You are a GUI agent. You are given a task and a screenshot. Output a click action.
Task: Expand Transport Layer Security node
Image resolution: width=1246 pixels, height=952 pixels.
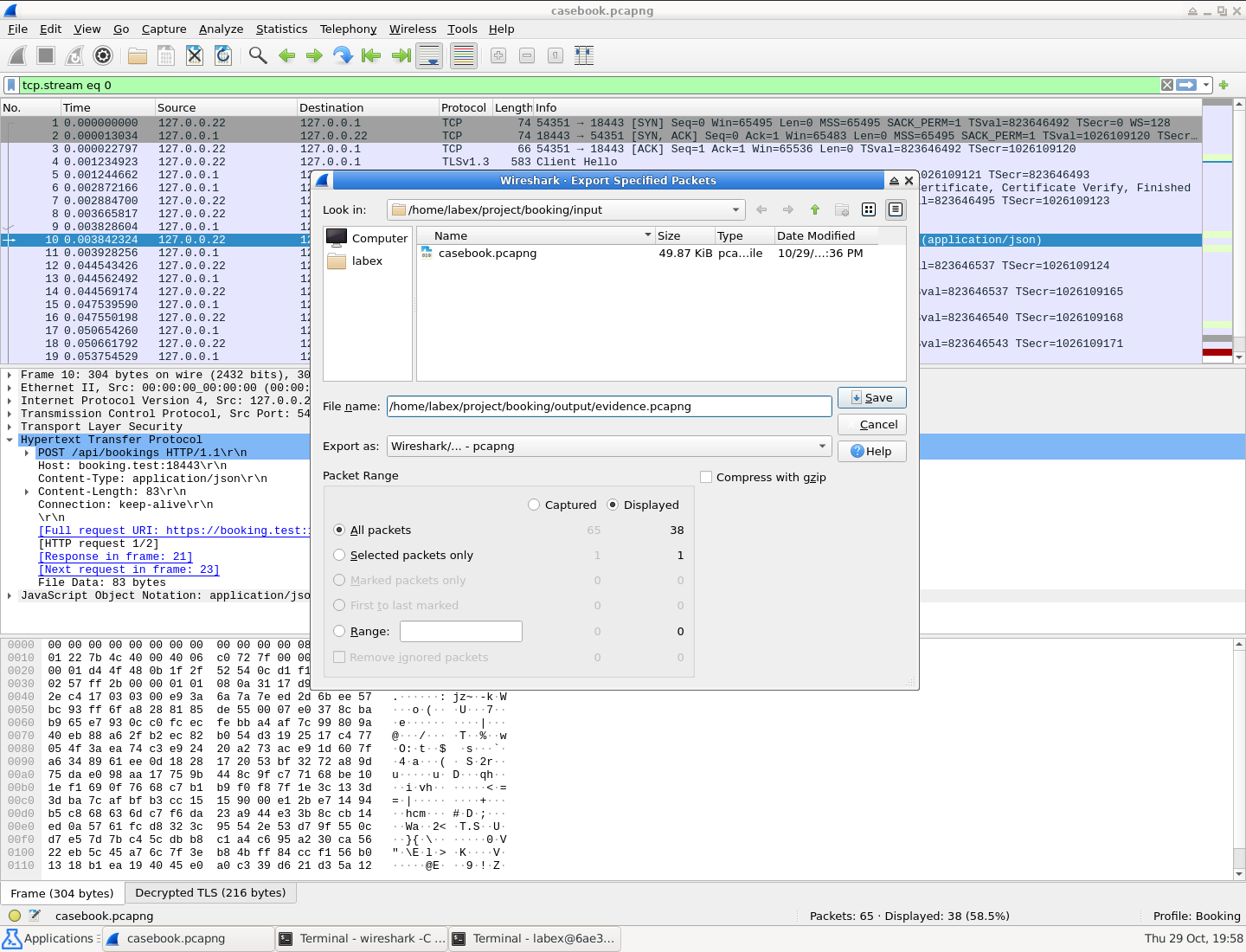click(10, 428)
